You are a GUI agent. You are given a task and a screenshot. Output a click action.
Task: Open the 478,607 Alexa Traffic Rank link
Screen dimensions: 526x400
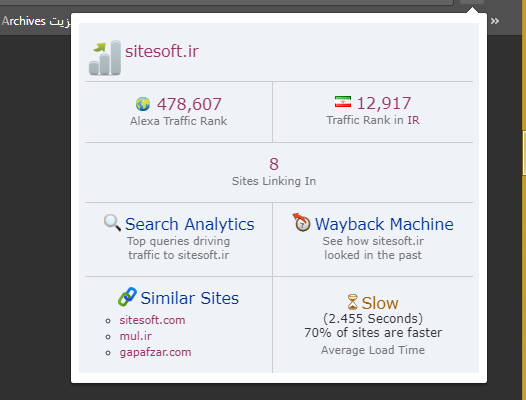coord(189,104)
